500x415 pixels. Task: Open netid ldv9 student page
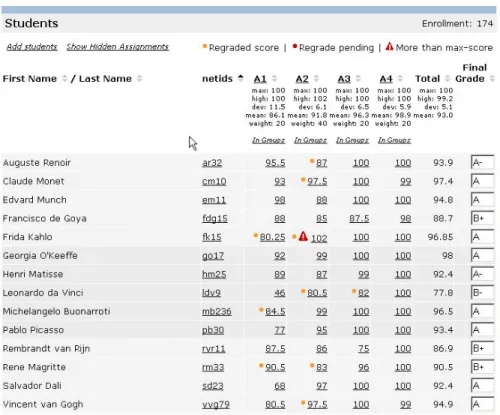click(211, 293)
